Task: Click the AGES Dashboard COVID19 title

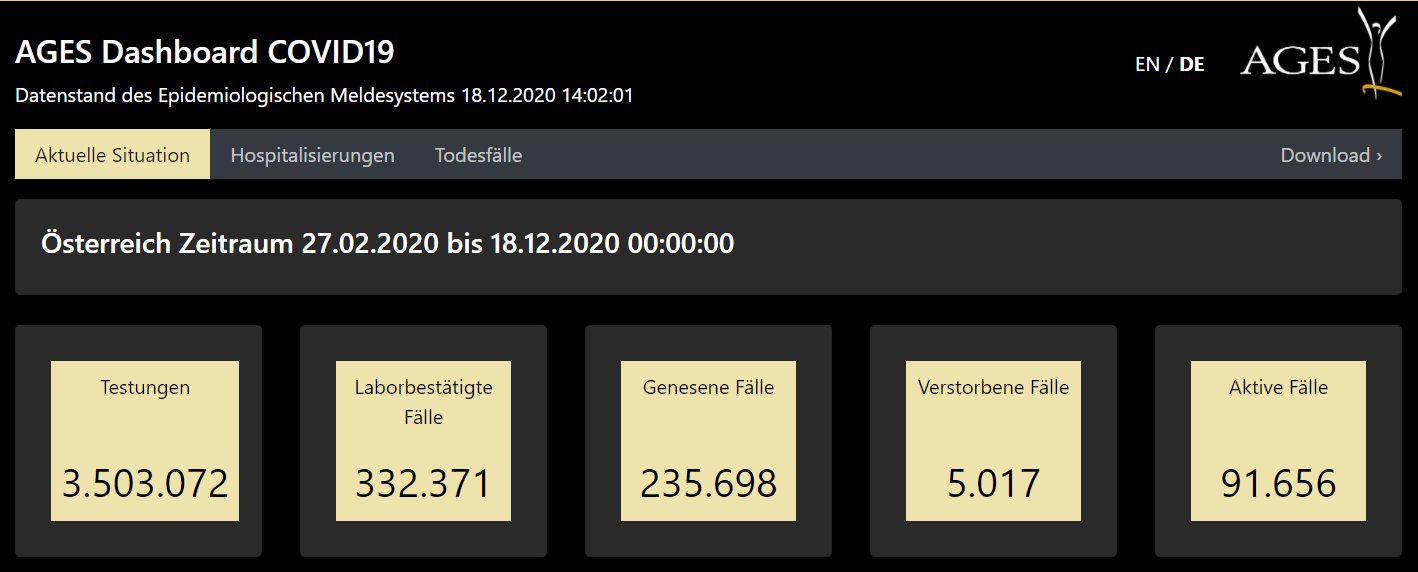Action: tap(205, 53)
